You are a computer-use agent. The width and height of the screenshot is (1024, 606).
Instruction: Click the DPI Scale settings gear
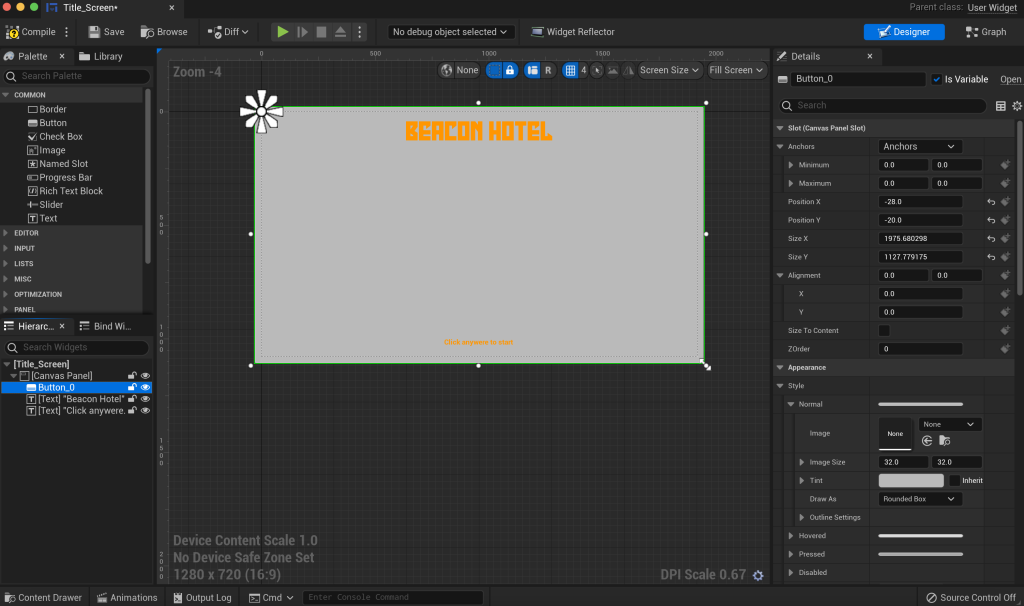click(757, 575)
